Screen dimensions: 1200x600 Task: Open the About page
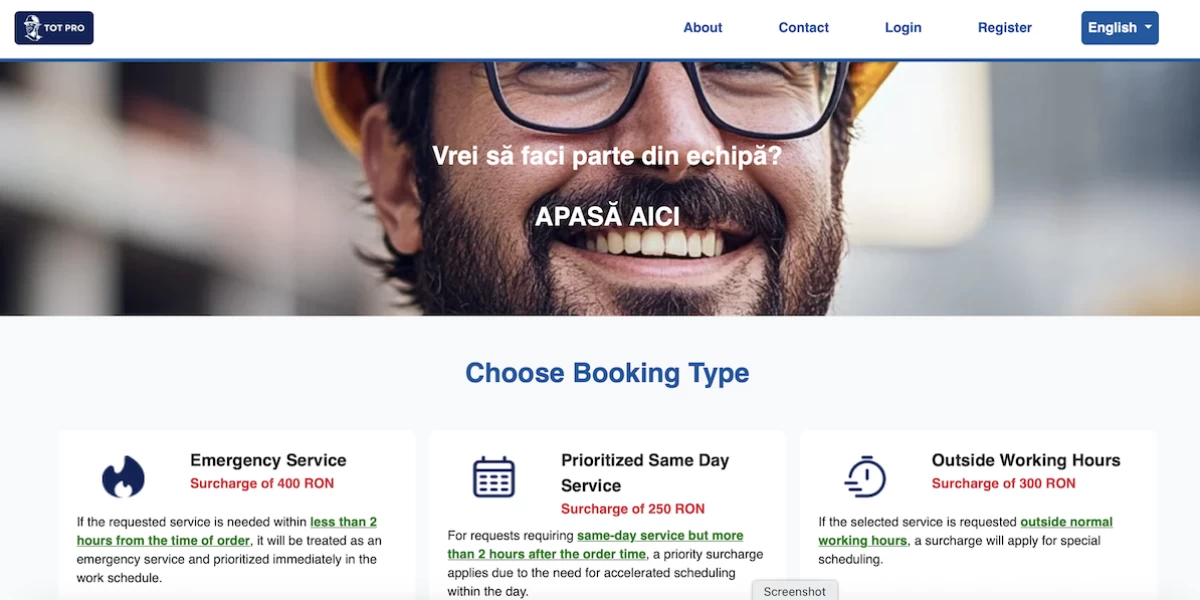pos(703,28)
